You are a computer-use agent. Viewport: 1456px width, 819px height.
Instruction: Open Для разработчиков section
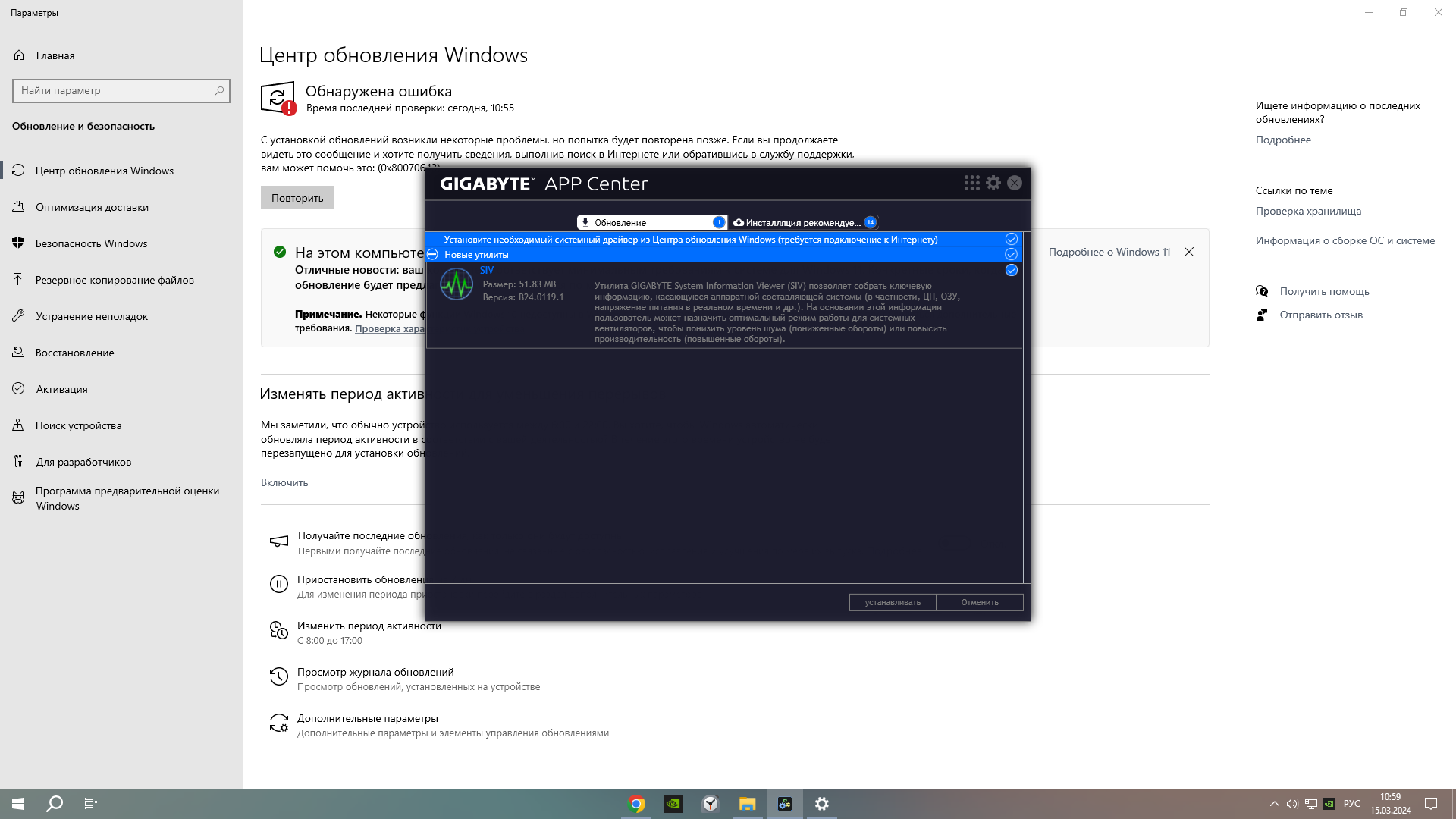(121, 462)
